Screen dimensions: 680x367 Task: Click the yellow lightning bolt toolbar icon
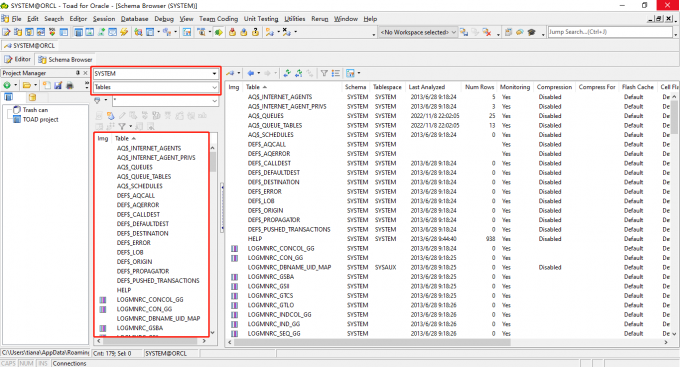click(124, 32)
